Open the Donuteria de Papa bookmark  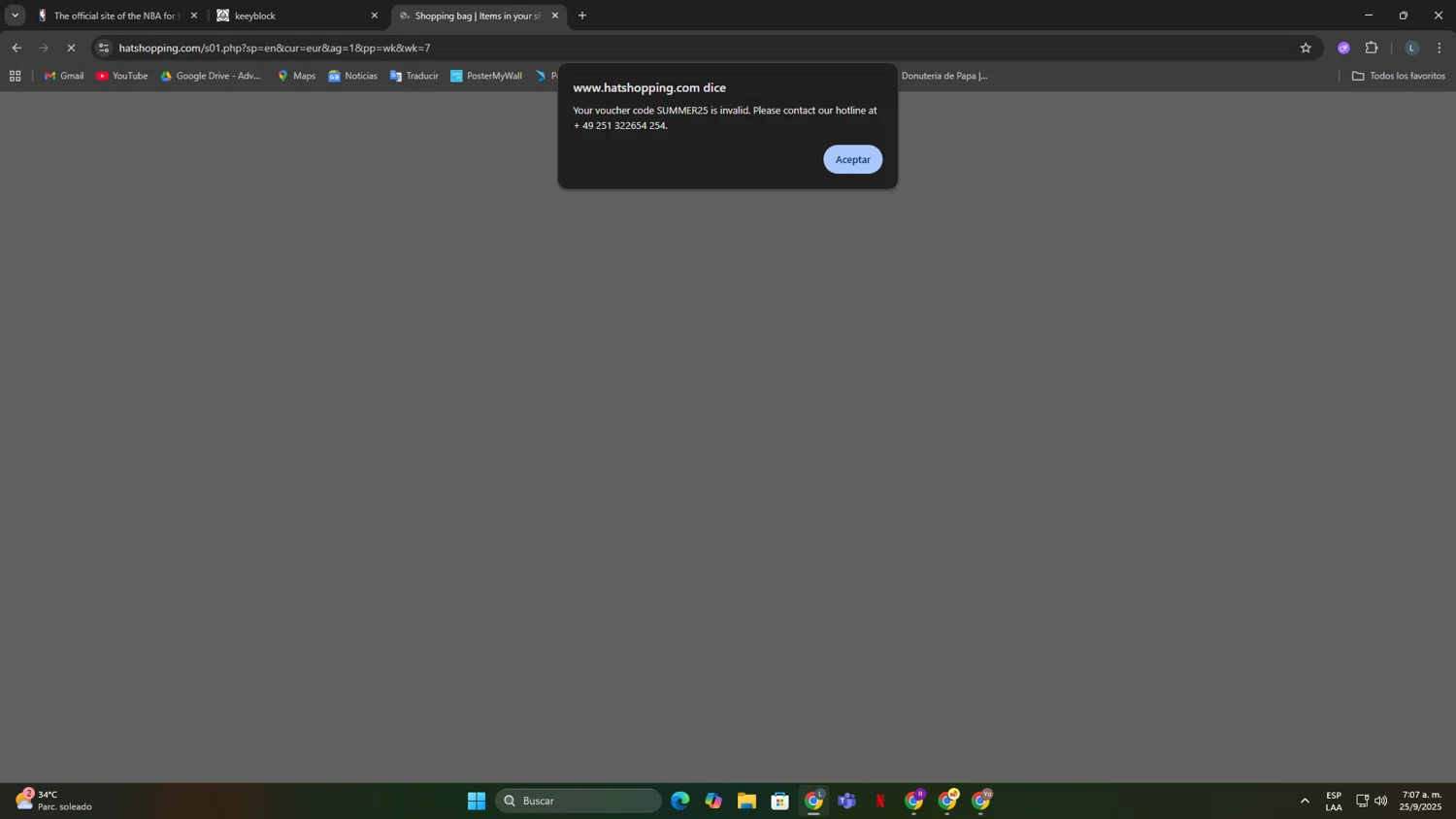[x=943, y=76]
